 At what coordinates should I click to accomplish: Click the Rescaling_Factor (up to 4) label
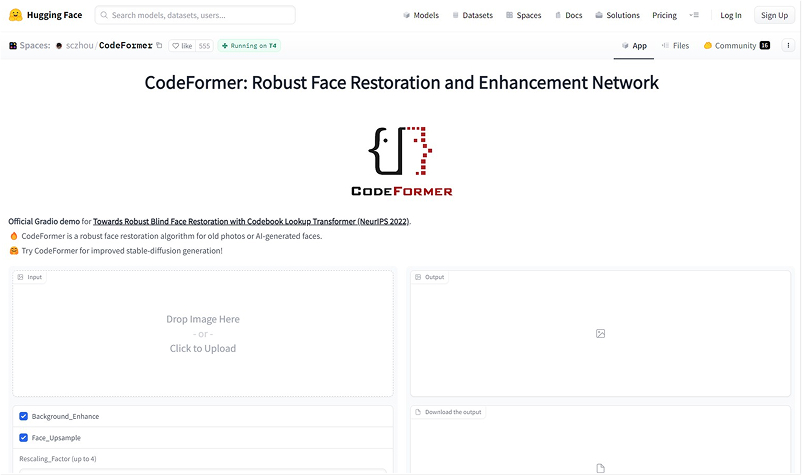(58, 459)
